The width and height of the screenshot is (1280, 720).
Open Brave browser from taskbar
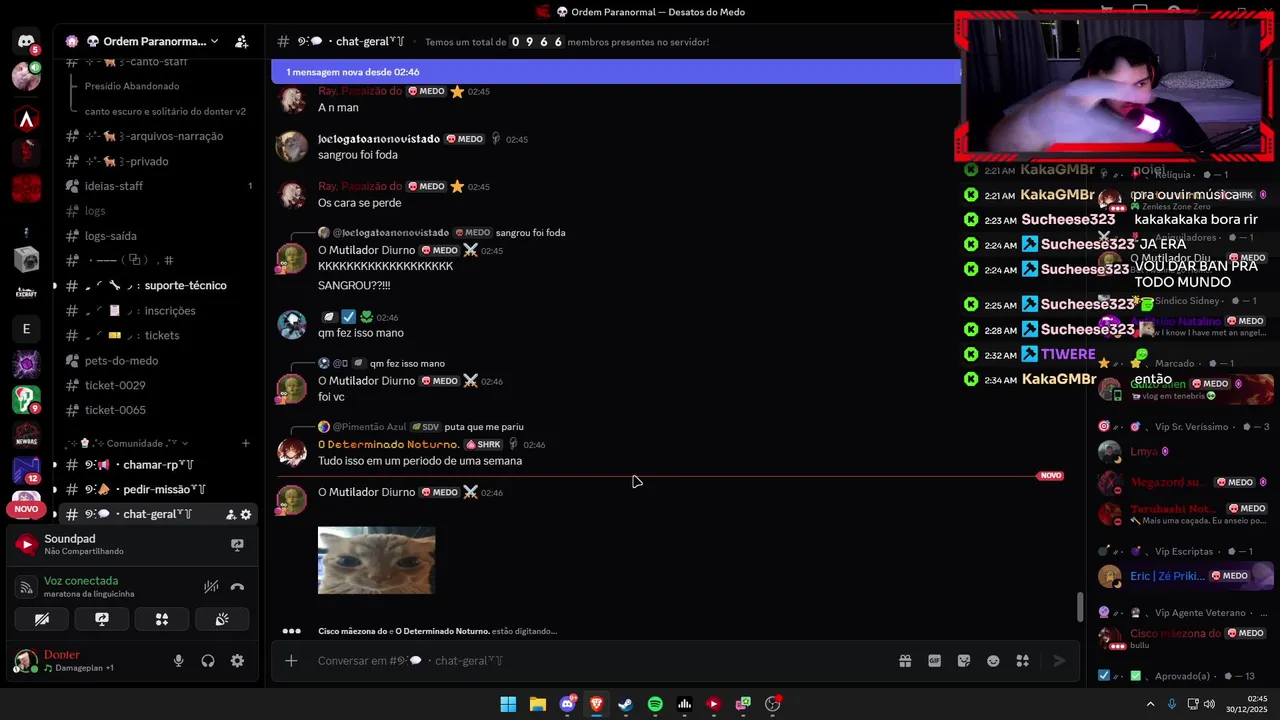click(x=596, y=704)
